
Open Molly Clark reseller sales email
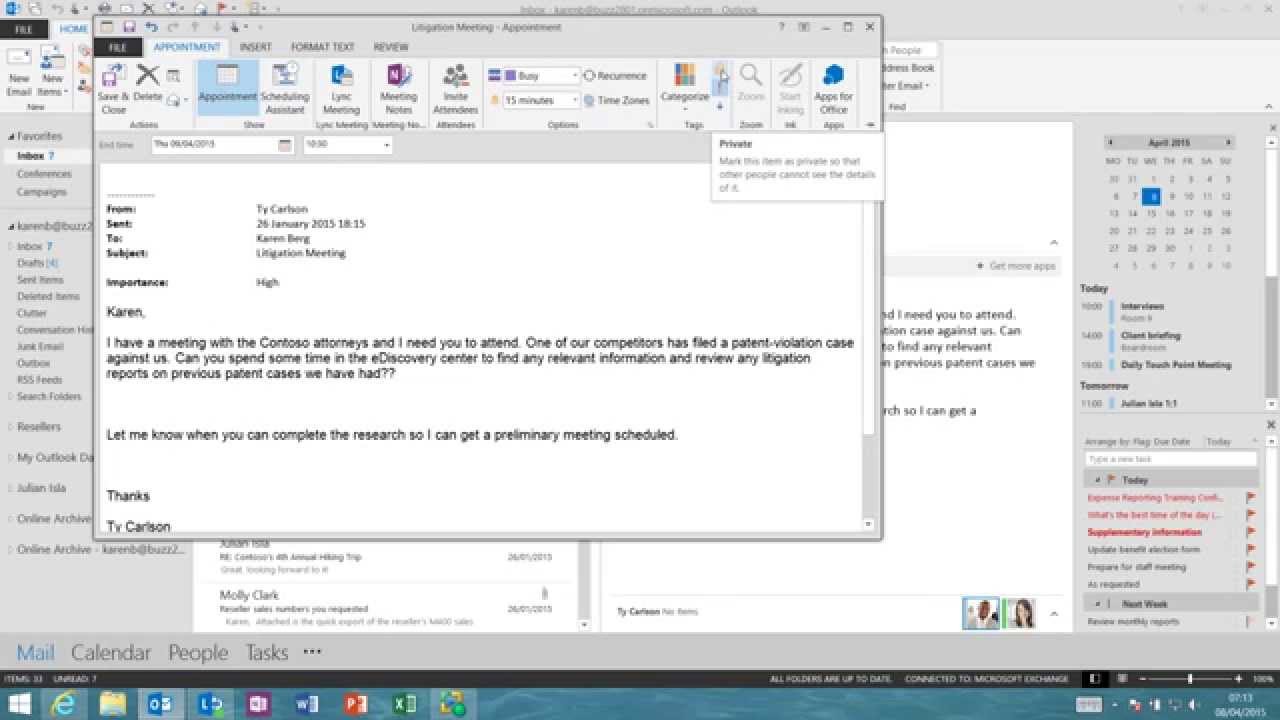pos(385,608)
